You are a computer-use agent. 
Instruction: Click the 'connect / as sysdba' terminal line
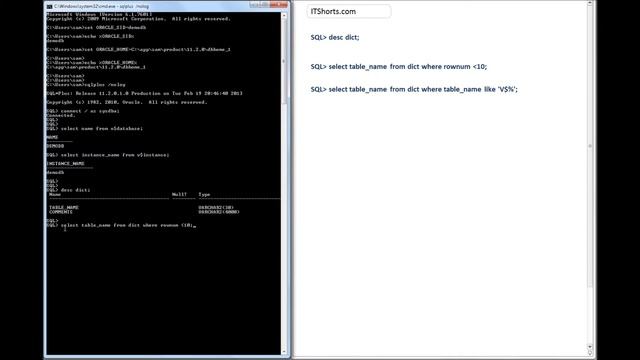[x=83, y=111]
